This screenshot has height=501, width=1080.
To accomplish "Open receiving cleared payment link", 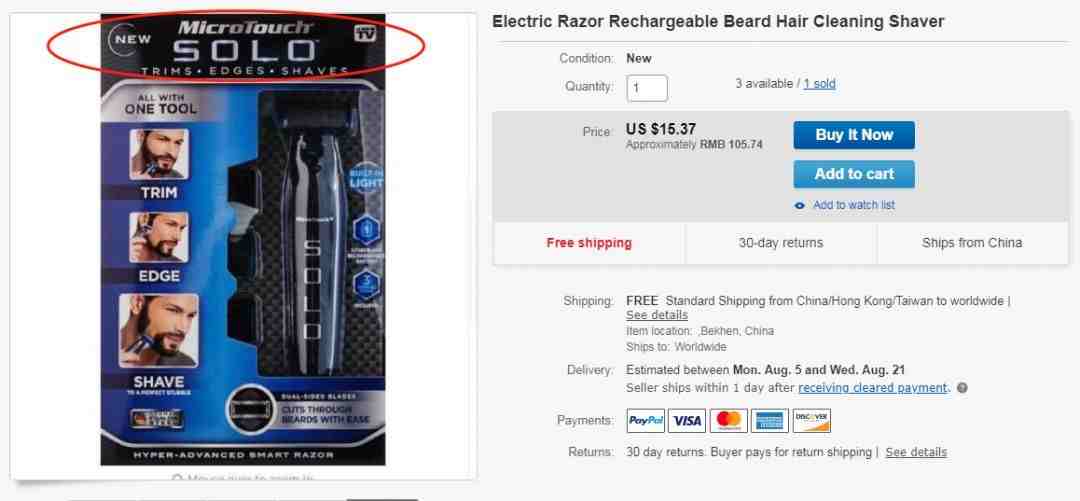I will tap(873, 387).
